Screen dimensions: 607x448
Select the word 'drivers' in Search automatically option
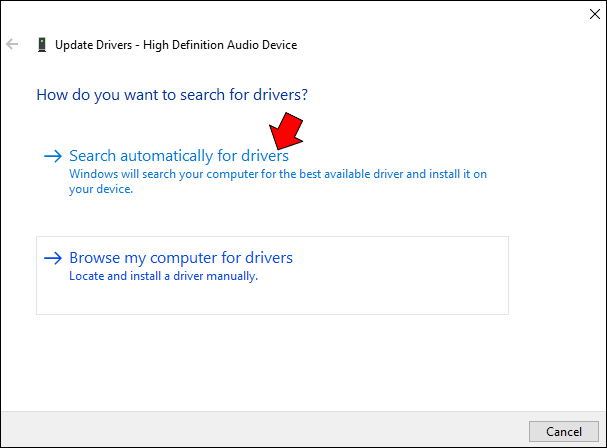[265, 156]
